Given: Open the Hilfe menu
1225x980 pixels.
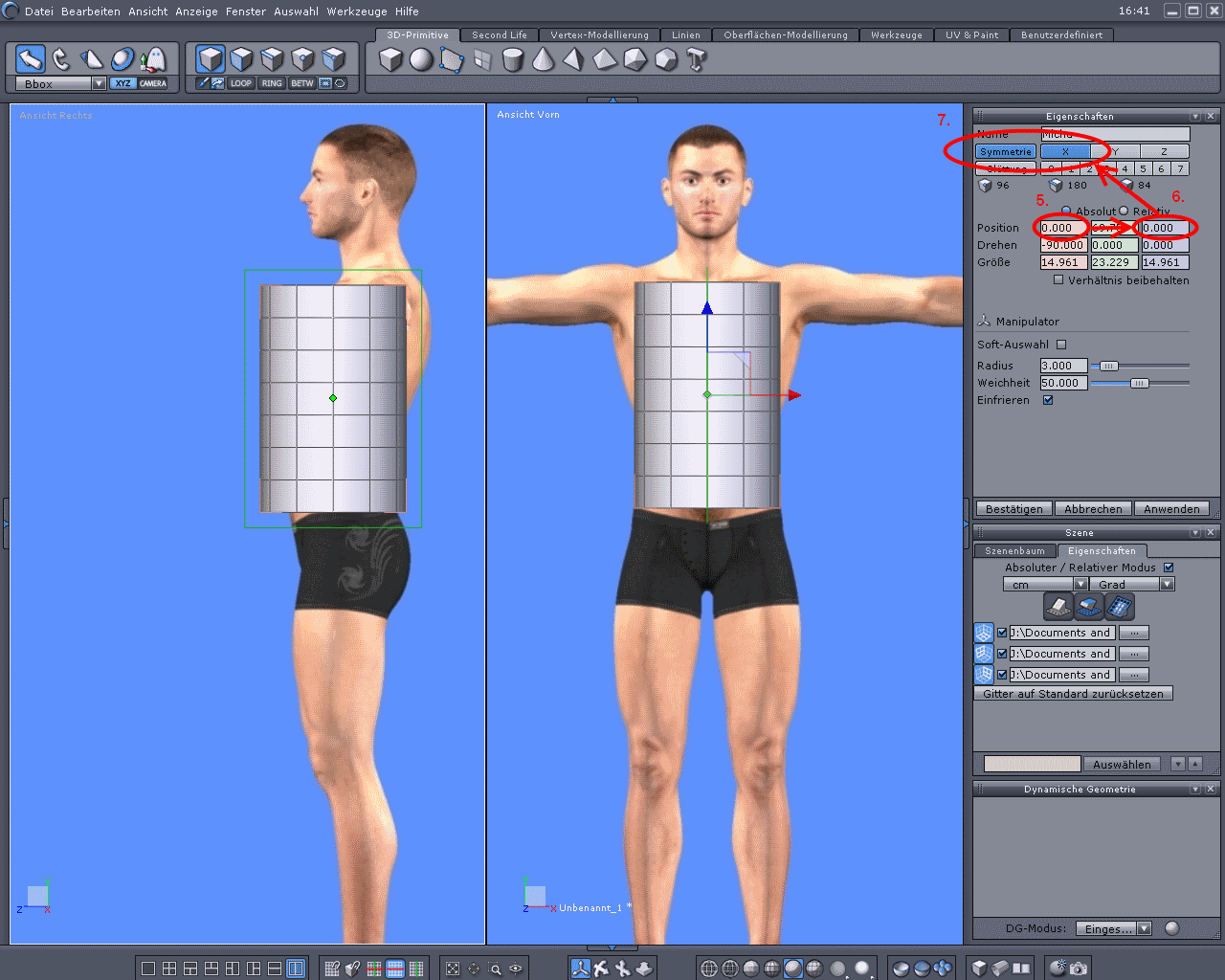Looking at the screenshot, I should click(407, 11).
